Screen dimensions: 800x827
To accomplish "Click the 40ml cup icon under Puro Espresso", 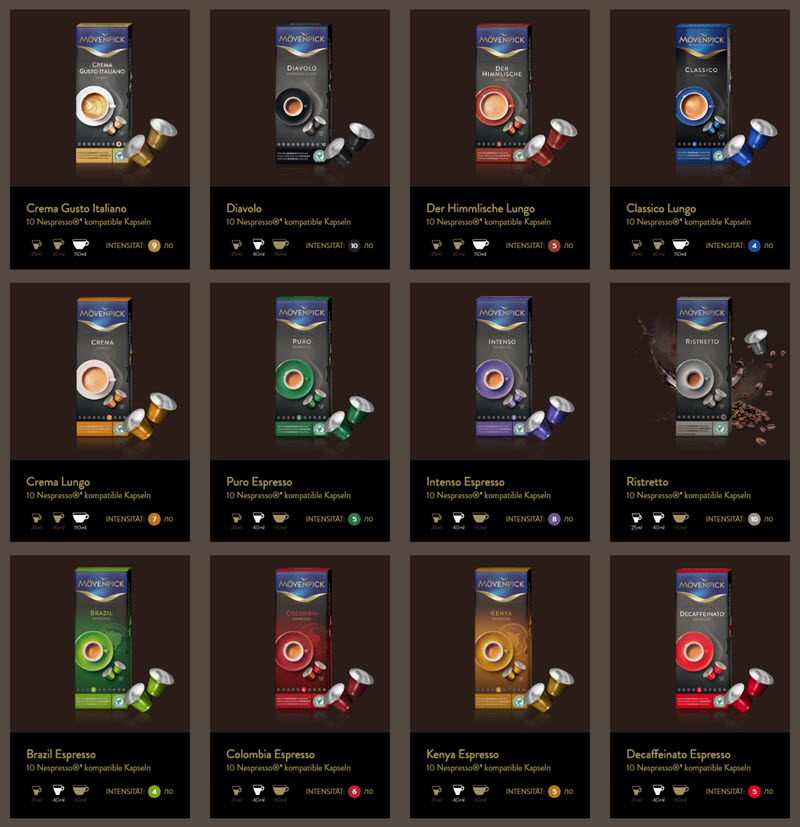I will [x=258, y=518].
